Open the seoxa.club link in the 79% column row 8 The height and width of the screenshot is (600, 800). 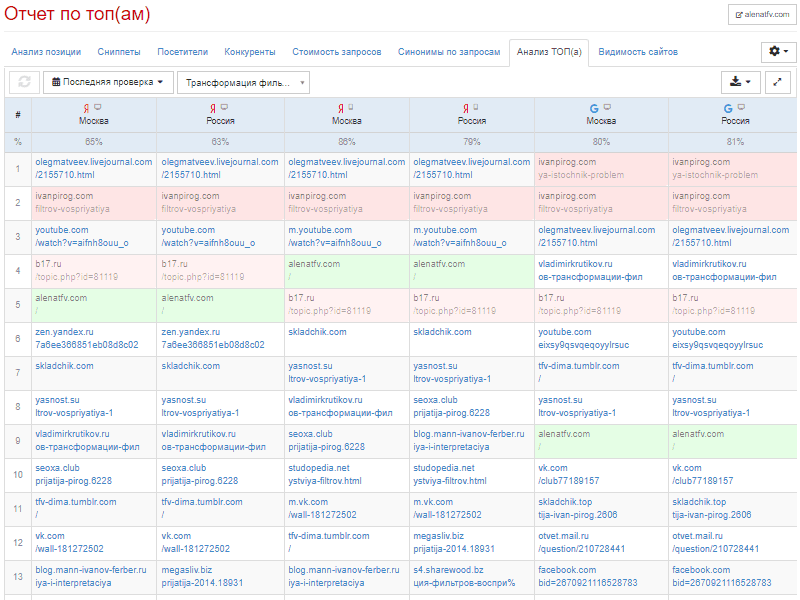[x=452, y=407]
